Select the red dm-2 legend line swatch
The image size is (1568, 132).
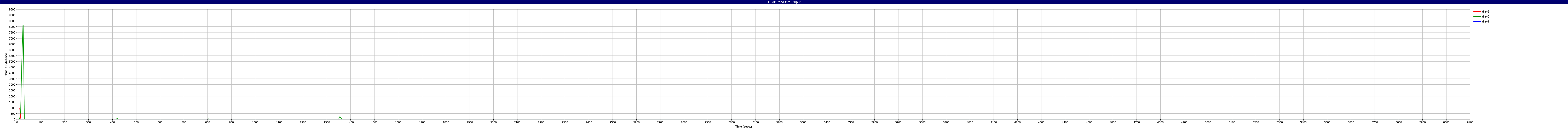click(x=1477, y=12)
